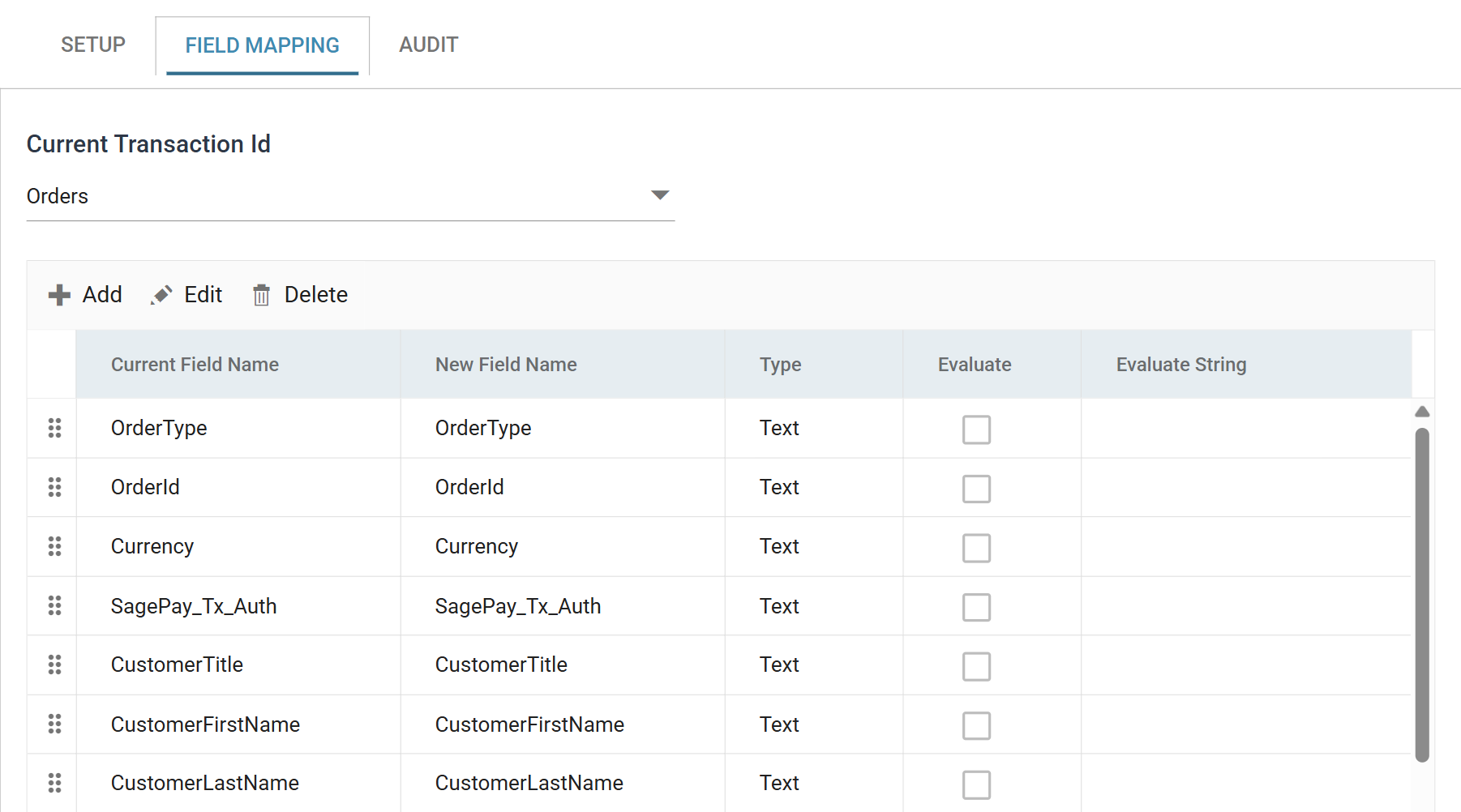Viewport: 1461px width, 812px height.
Task: Select the FIELD MAPPING tab
Action: point(262,45)
